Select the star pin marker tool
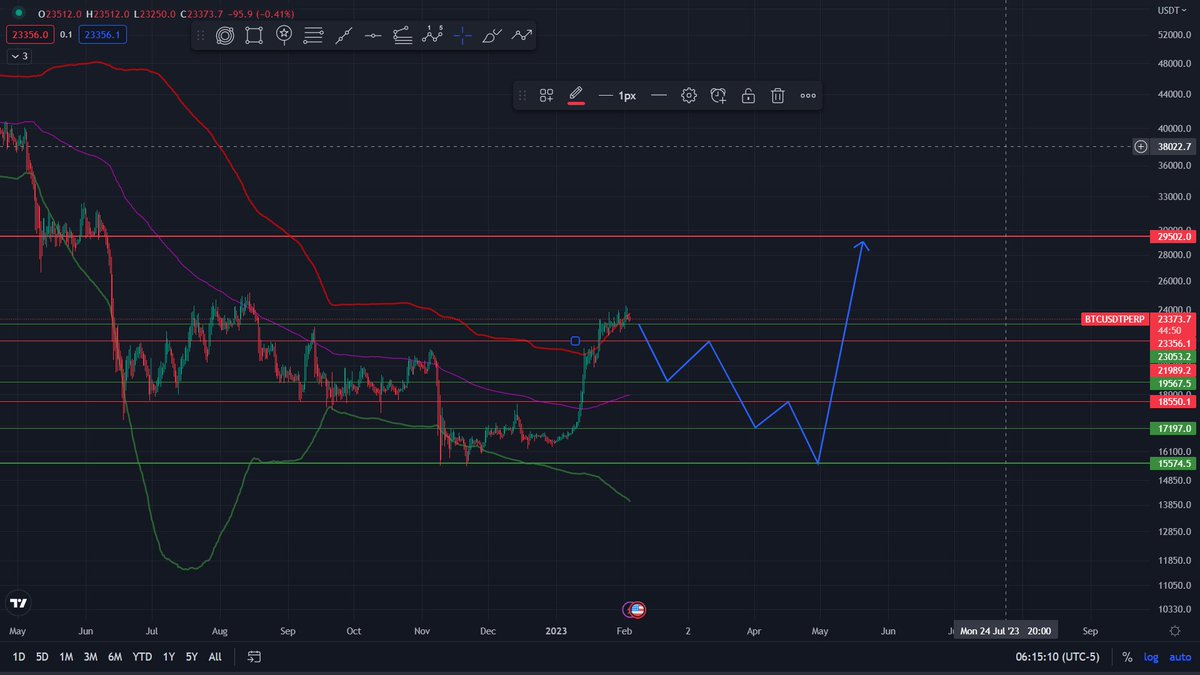 284,36
